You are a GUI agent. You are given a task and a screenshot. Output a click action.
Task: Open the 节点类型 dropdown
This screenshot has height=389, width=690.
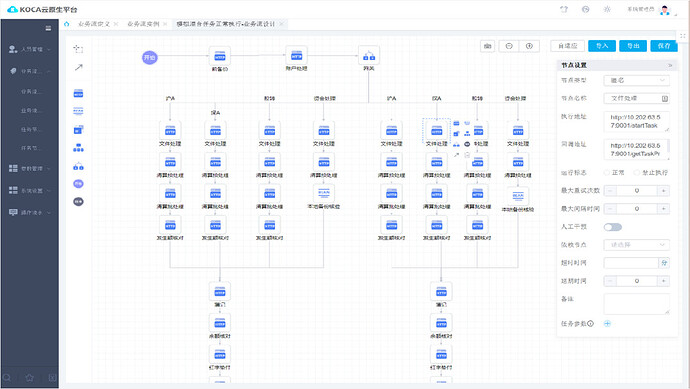pyautogui.click(x=637, y=80)
